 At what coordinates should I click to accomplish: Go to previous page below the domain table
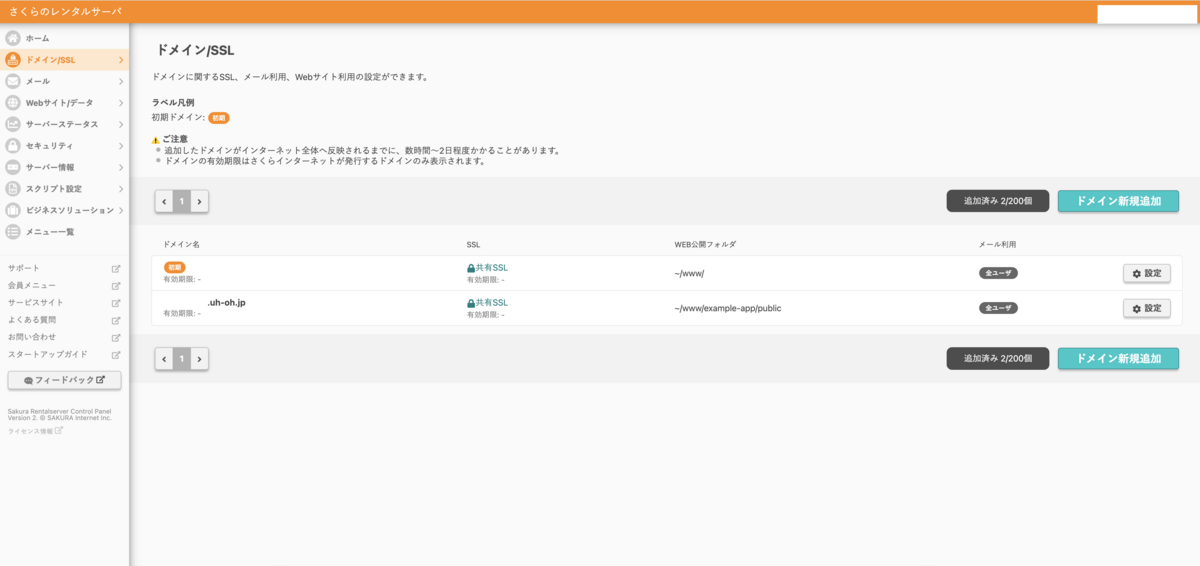[x=164, y=358]
